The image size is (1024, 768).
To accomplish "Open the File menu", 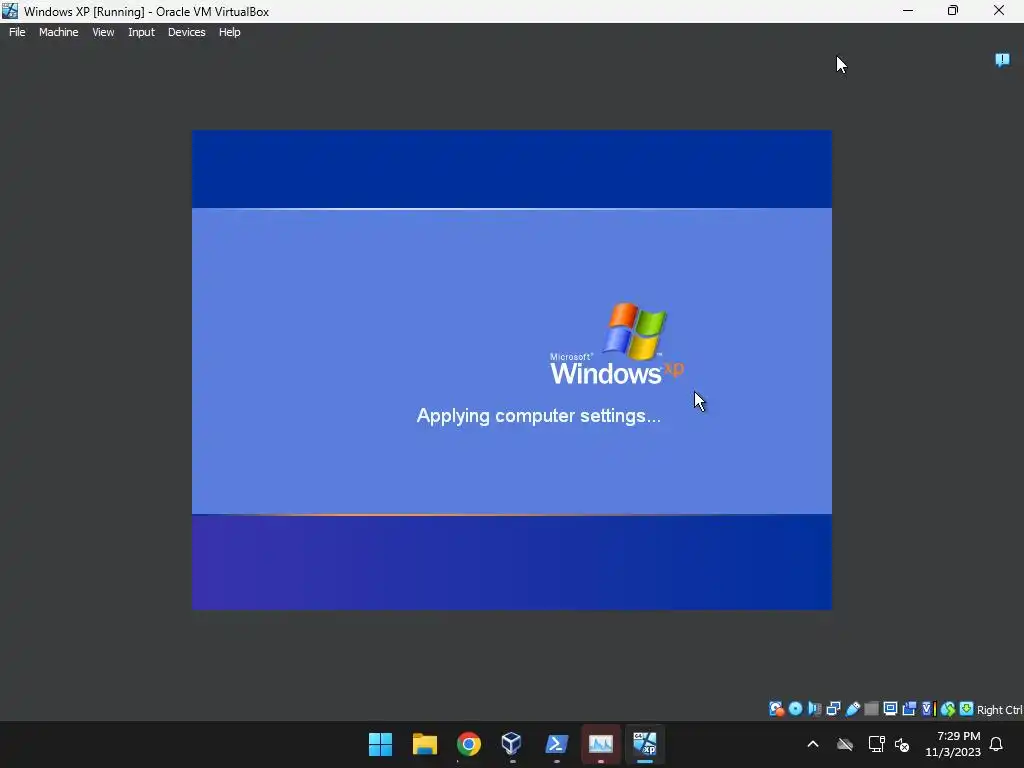I will (x=17, y=32).
